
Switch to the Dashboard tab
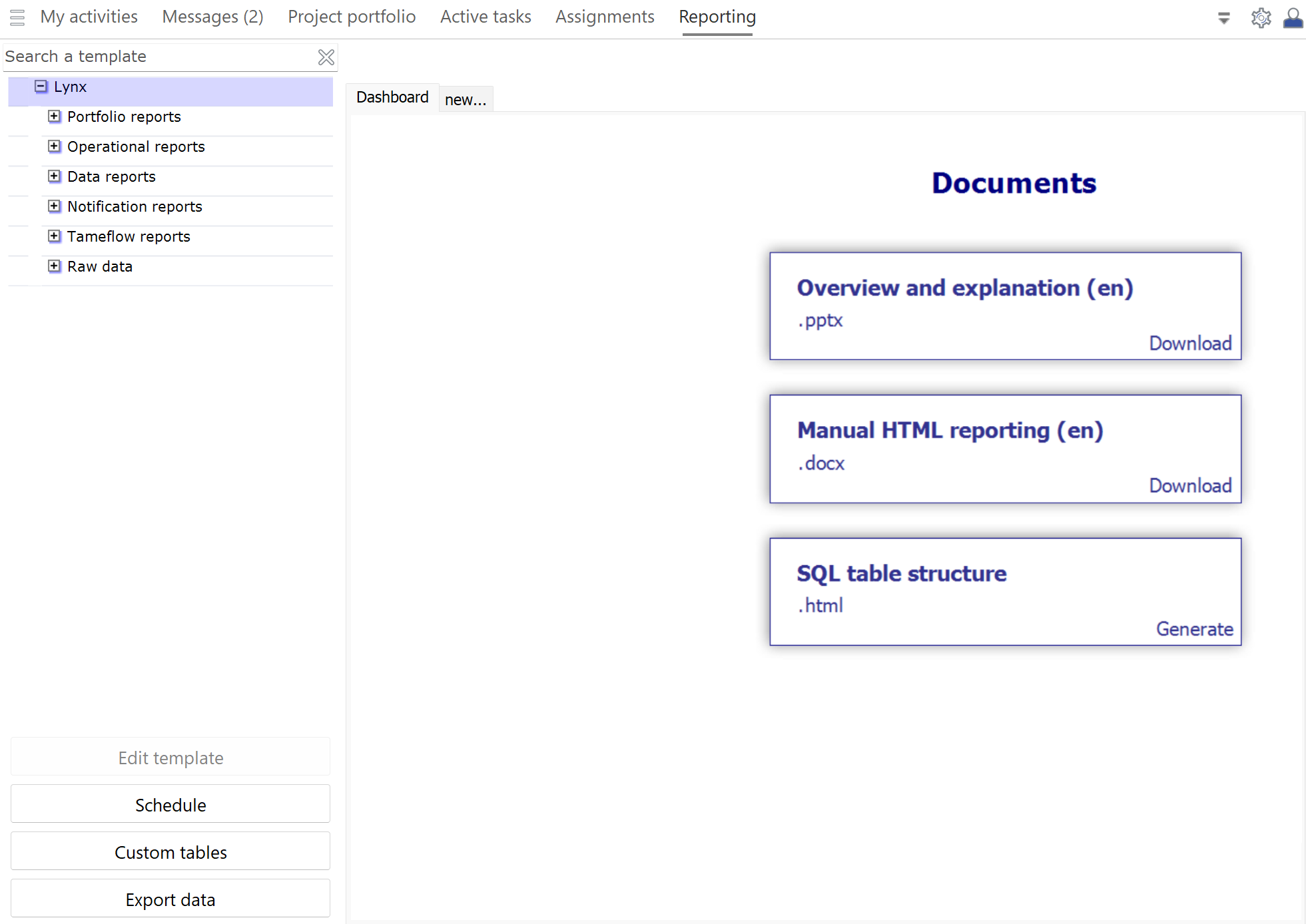point(392,97)
